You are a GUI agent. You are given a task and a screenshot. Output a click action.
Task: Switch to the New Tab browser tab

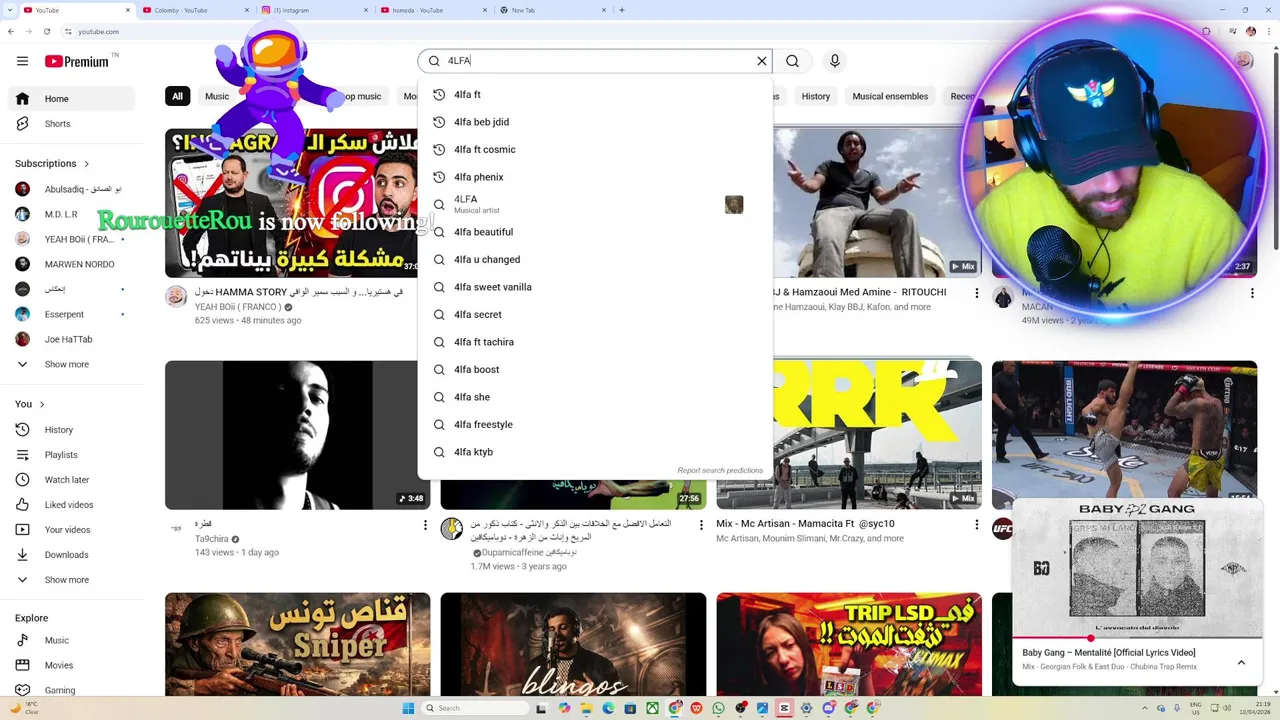pos(552,10)
